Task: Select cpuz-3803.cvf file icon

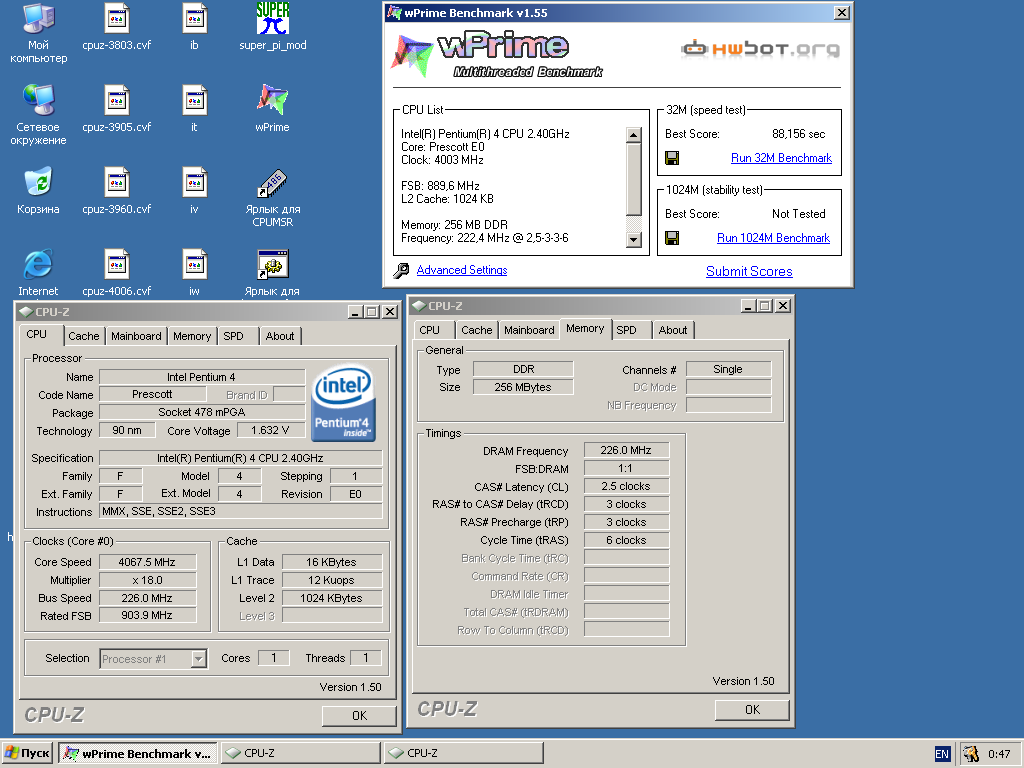Action: (x=117, y=27)
